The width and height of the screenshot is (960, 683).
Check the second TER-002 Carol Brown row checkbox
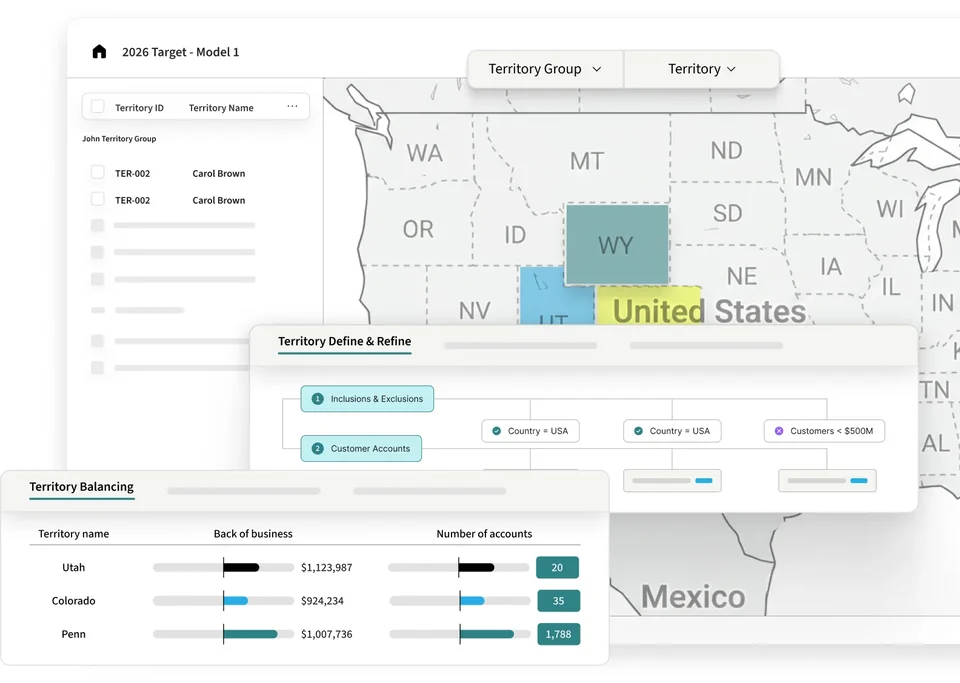tap(97, 199)
